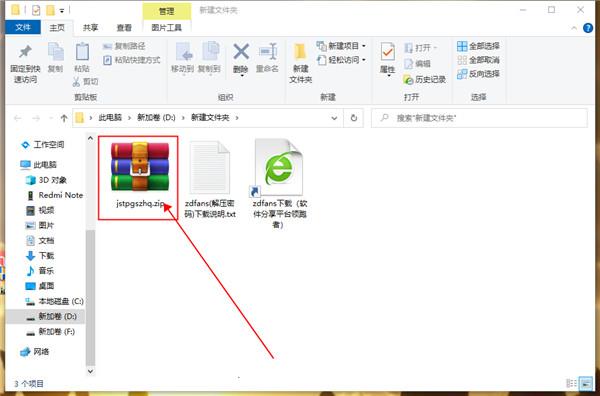
Task: Click Invert Selection (反向选择)
Action: point(478,74)
